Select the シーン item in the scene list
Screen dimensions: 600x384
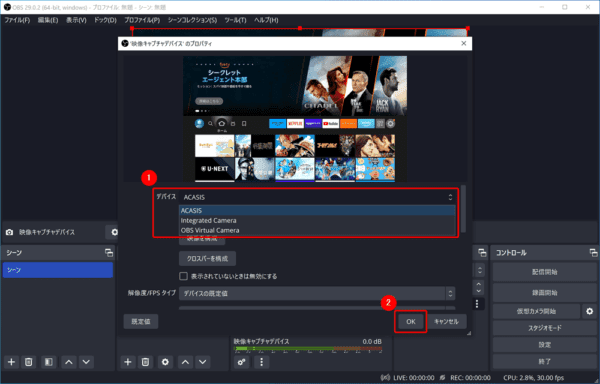pos(58,270)
